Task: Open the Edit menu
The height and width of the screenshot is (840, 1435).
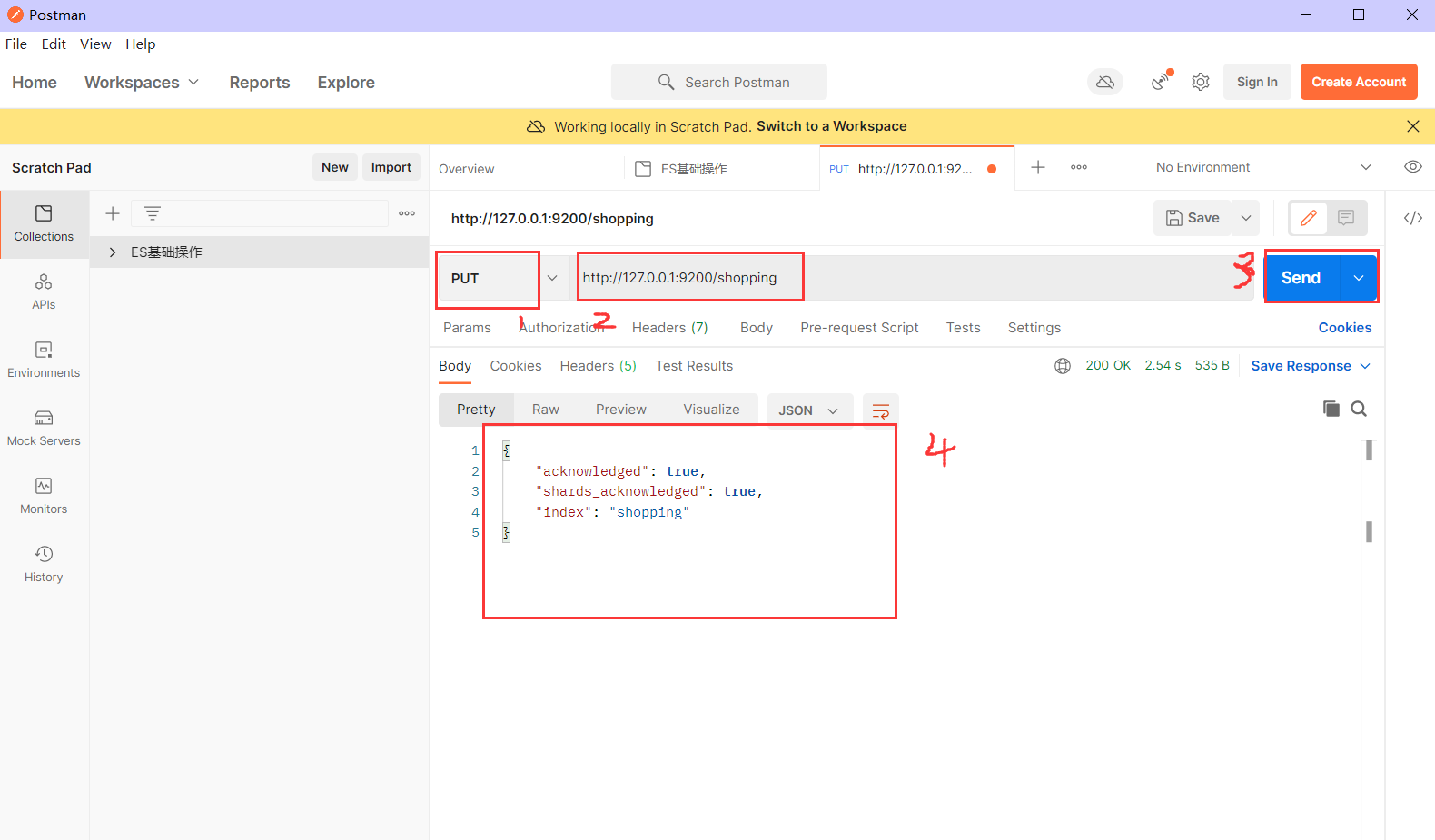Action: [x=54, y=44]
